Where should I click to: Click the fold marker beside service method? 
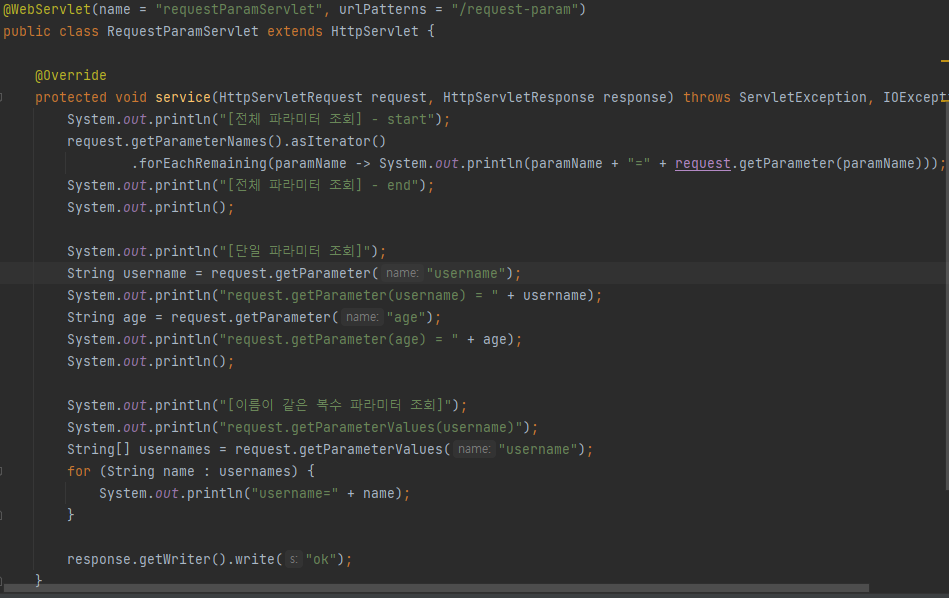coord(2,97)
